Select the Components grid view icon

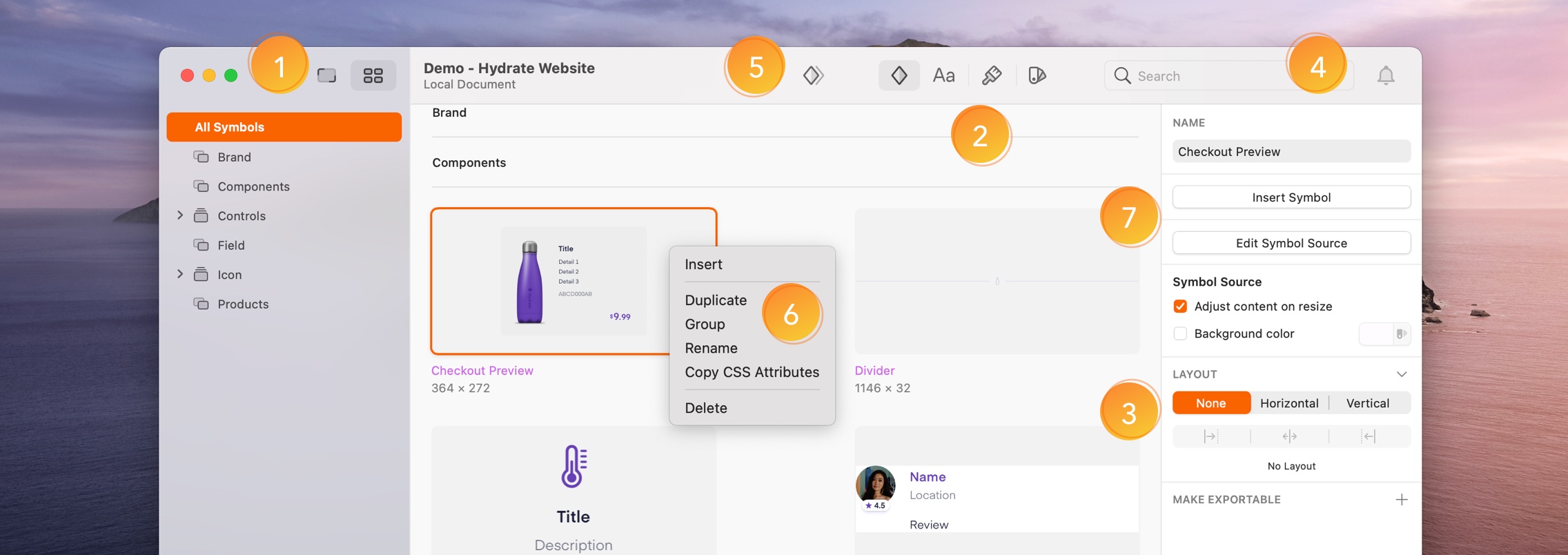click(x=373, y=75)
